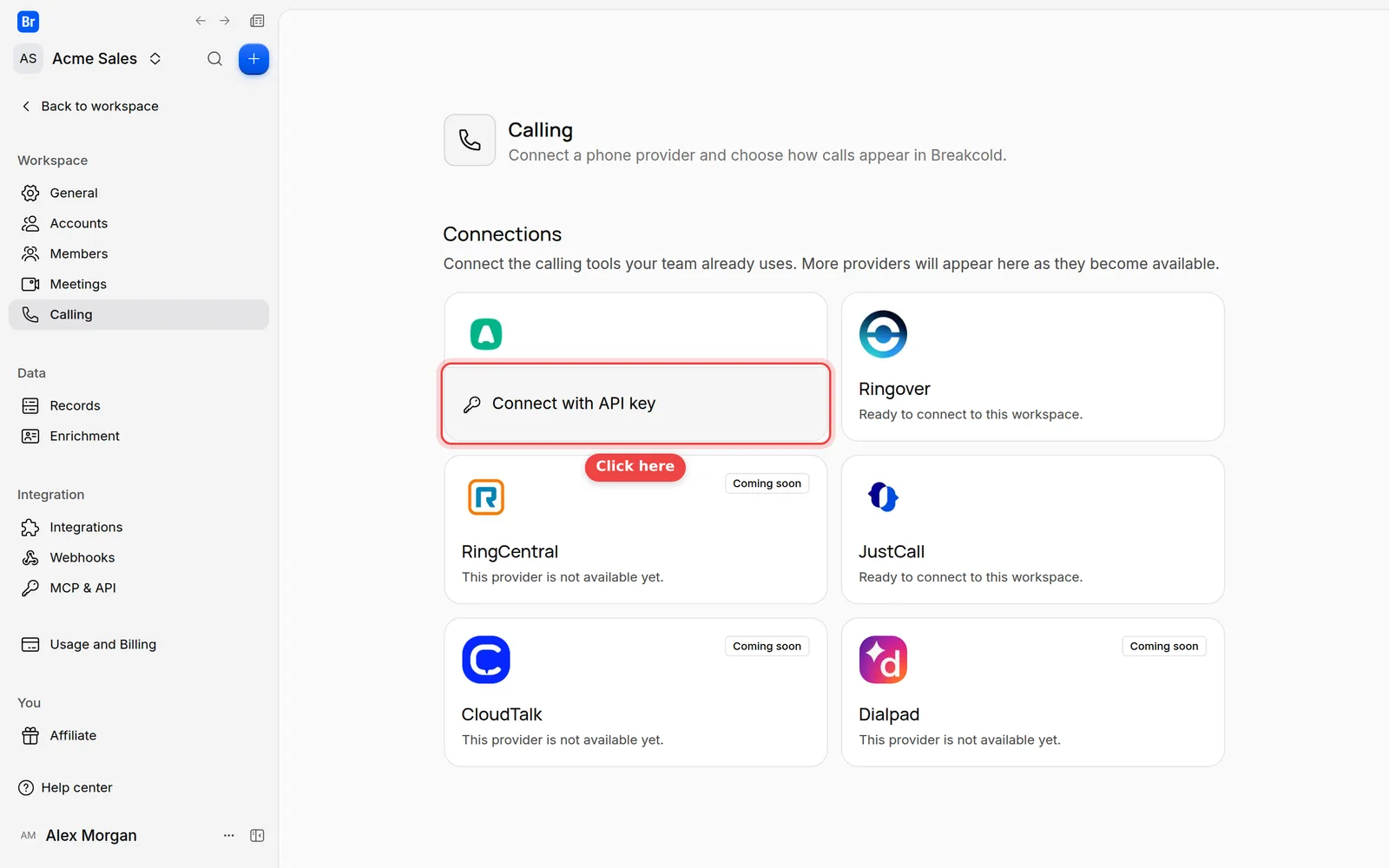Click Alex Morgan user name
Viewport: 1389px width, 868px height.
91,835
